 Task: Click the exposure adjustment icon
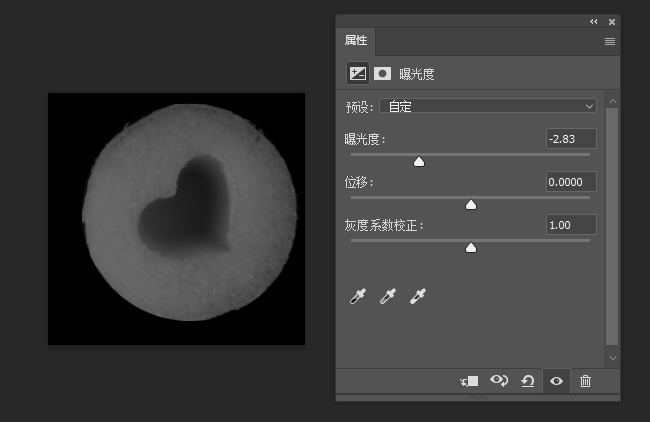358,74
